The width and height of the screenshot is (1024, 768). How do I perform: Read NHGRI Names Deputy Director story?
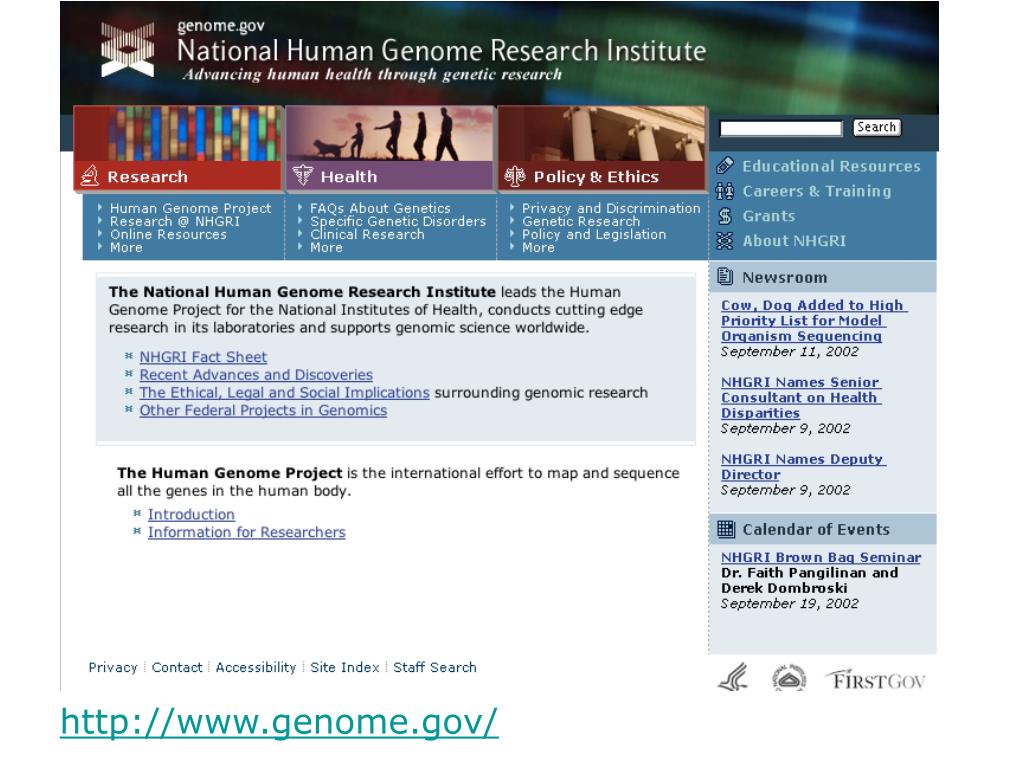(803, 467)
